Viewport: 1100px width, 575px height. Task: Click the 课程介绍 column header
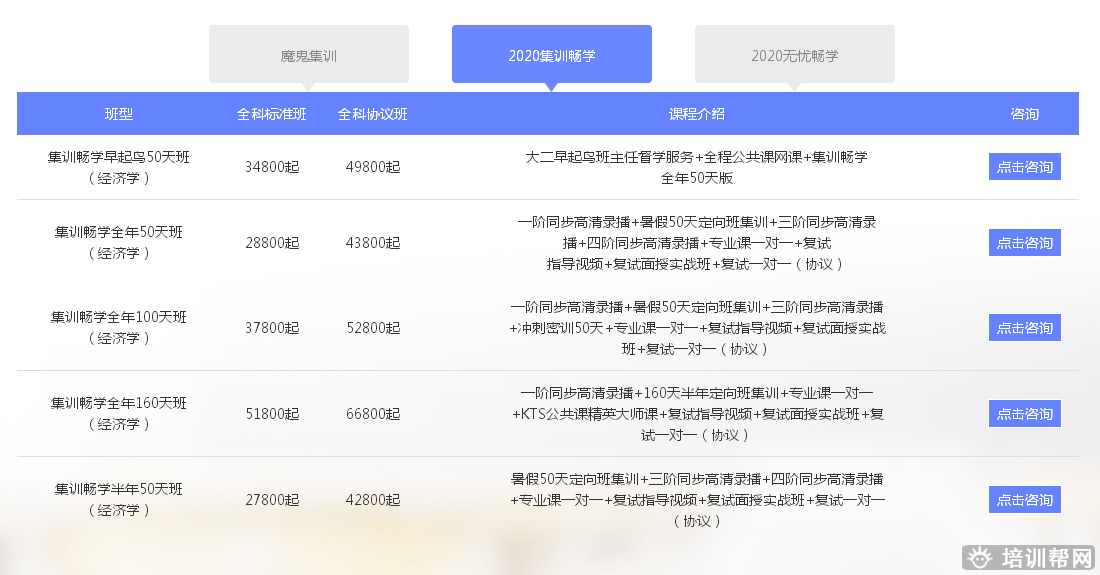coord(696,114)
